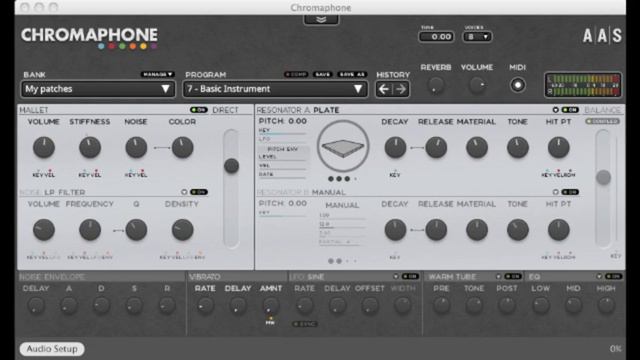
Task: Click the Mallet Volume knob
Action: 44,147
